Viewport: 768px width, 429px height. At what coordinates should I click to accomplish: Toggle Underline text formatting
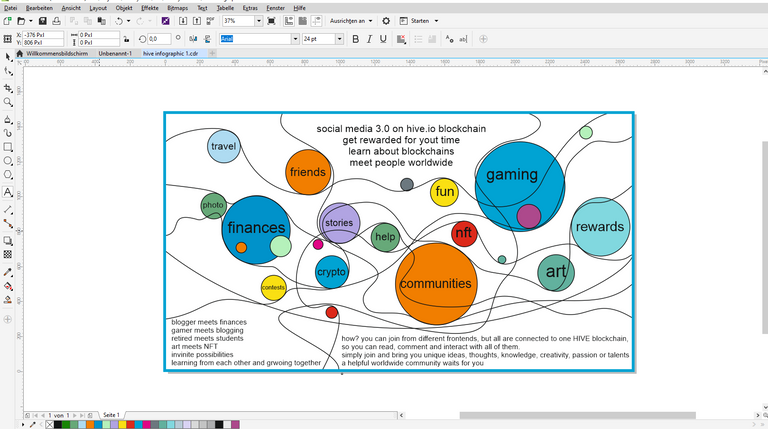tap(383, 39)
